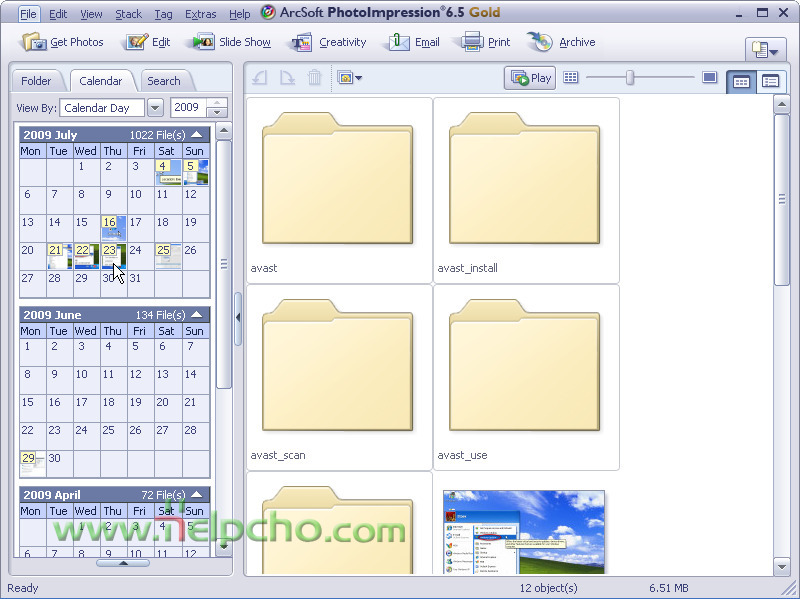The height and width of the screenshot is (599, 800).
Task: Click the Play button
Action: click(530, 78)
